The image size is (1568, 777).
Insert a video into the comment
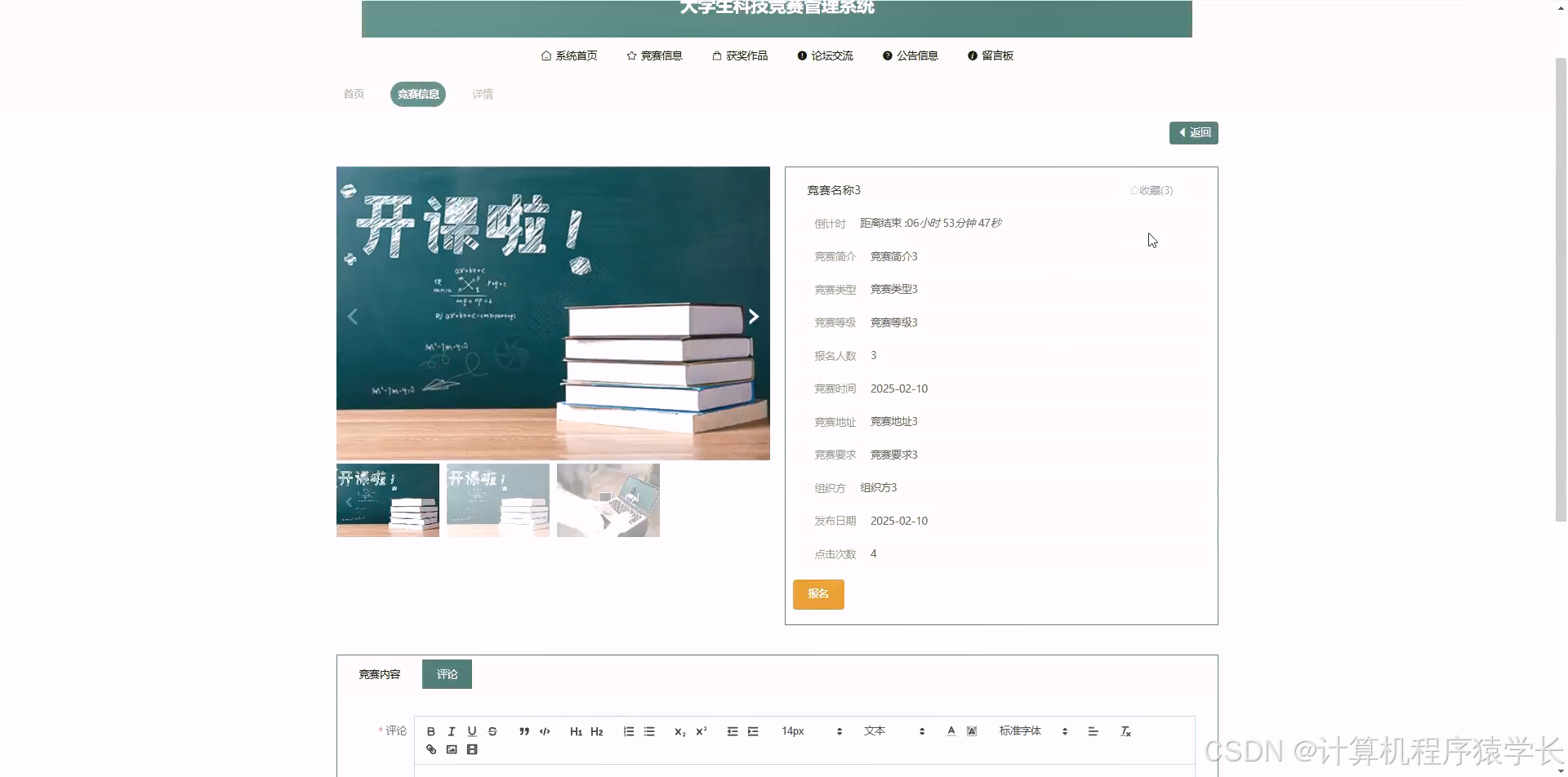(x=472, y=748)
